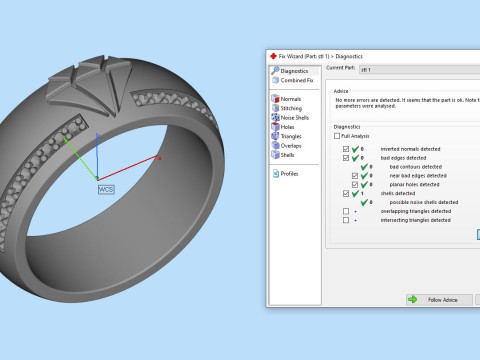
Task: Toggle bad edges detected checkbox
Action: 346,158
